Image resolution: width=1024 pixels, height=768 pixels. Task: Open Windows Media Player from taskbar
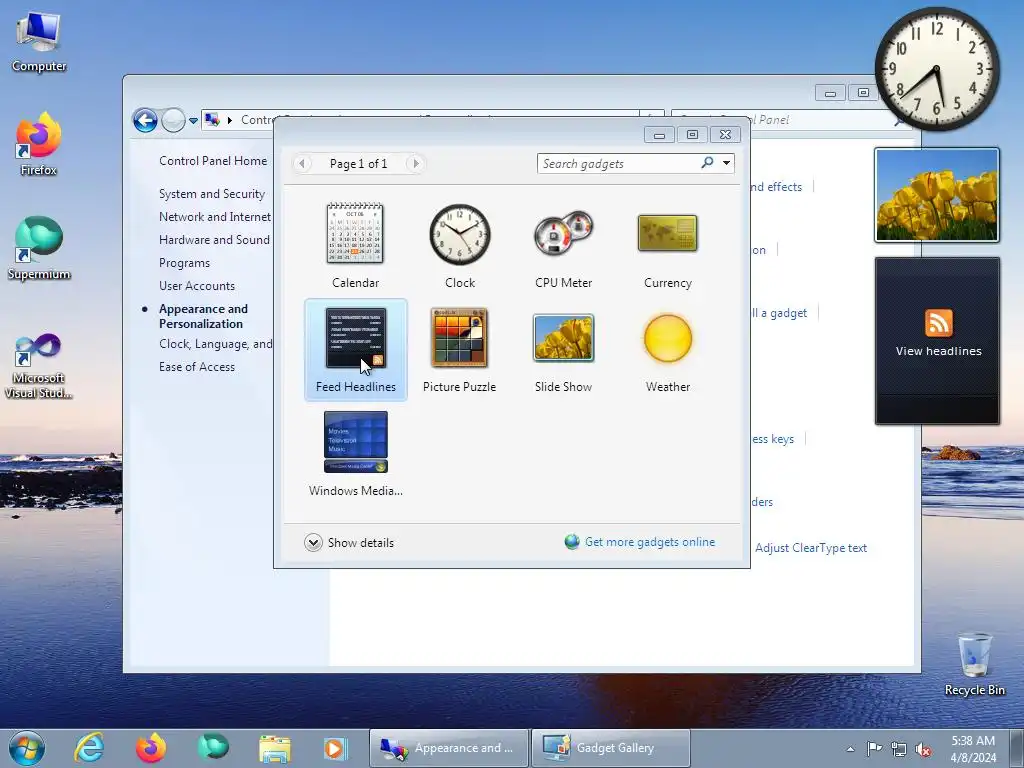pyautogui.click(x=336, y=748)
